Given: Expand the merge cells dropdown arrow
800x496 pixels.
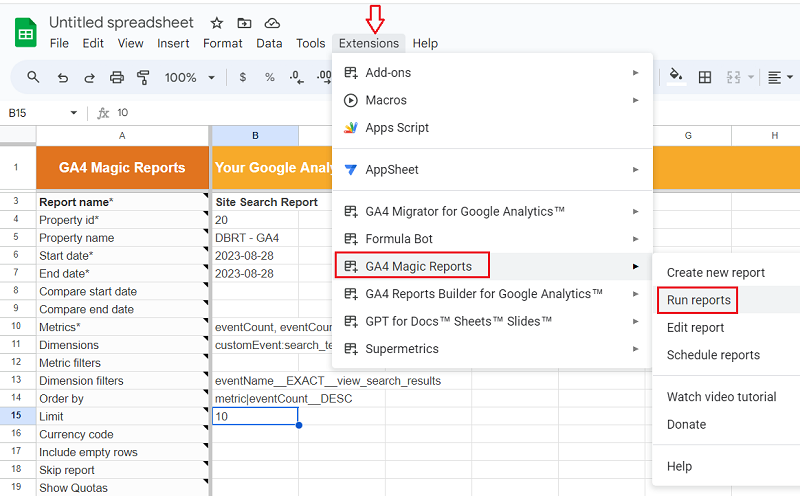Looking at the screenshot, I should [751, 77].
